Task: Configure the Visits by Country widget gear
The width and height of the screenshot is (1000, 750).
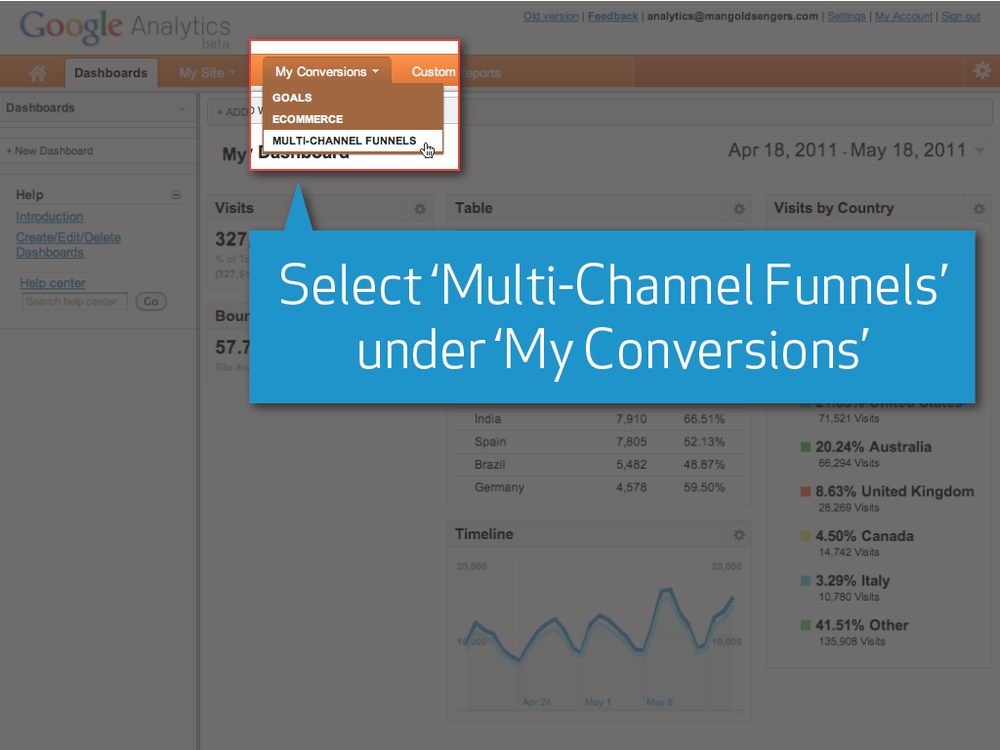Action: point(979,209)
